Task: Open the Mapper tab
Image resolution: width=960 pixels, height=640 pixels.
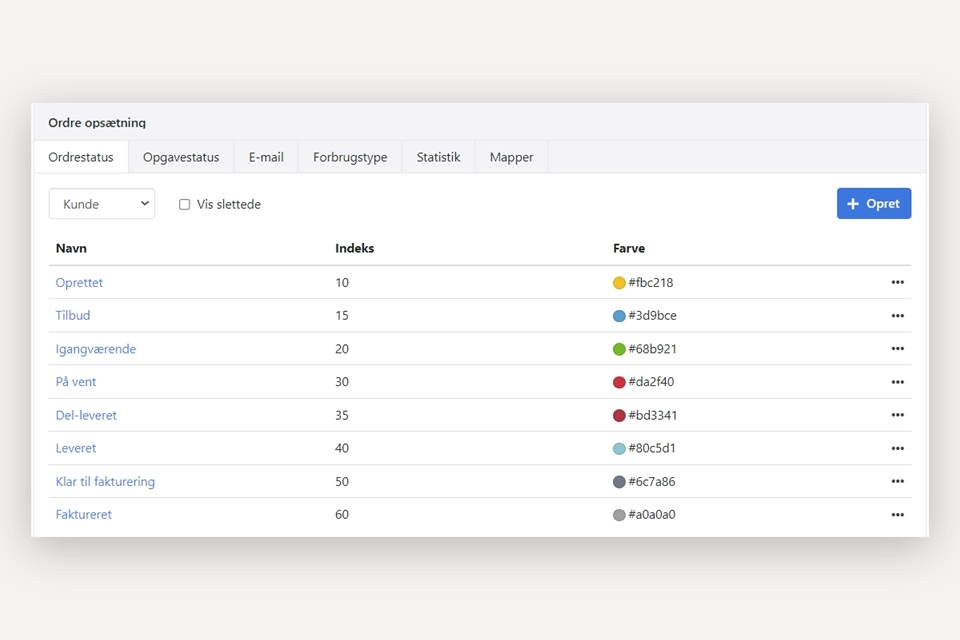Action: (x=511, y=157)
